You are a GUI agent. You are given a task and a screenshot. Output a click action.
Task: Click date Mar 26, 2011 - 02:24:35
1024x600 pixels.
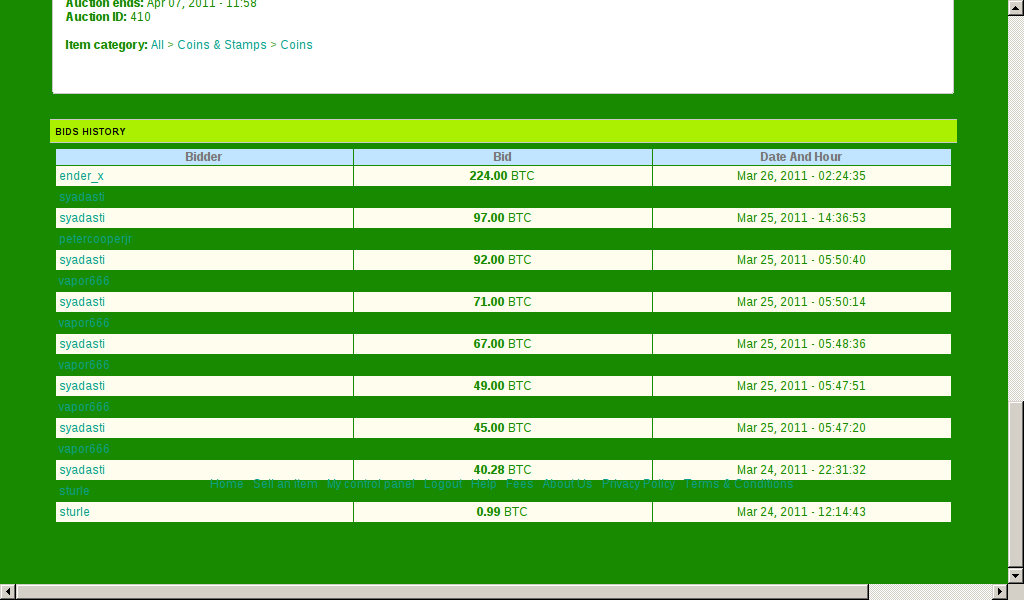[x=801, y=176]
